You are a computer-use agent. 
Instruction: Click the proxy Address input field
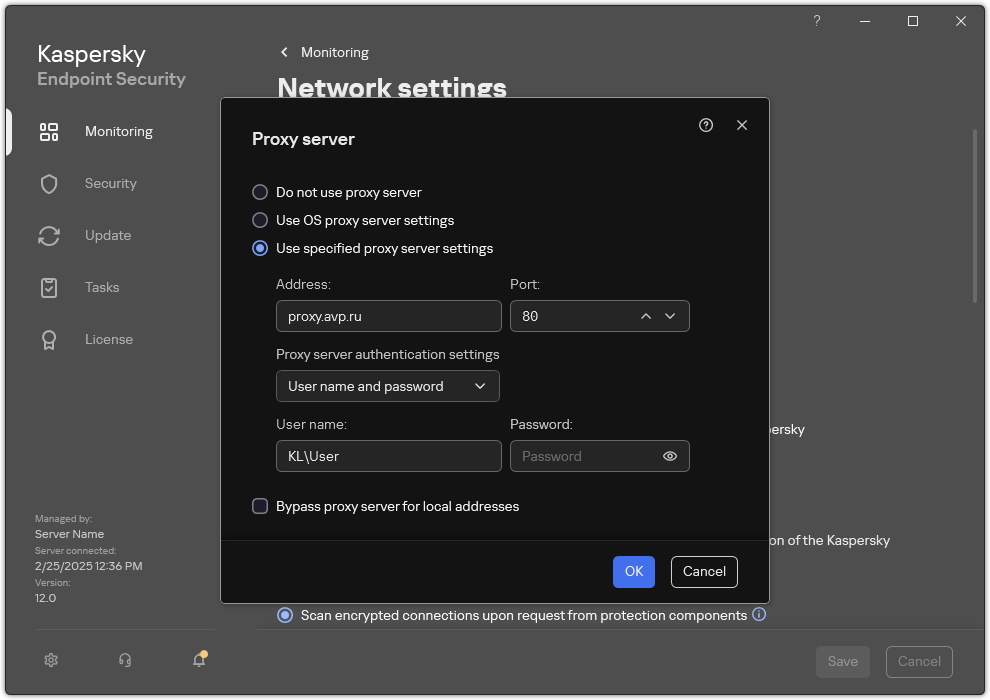click(x=388, y=316)
